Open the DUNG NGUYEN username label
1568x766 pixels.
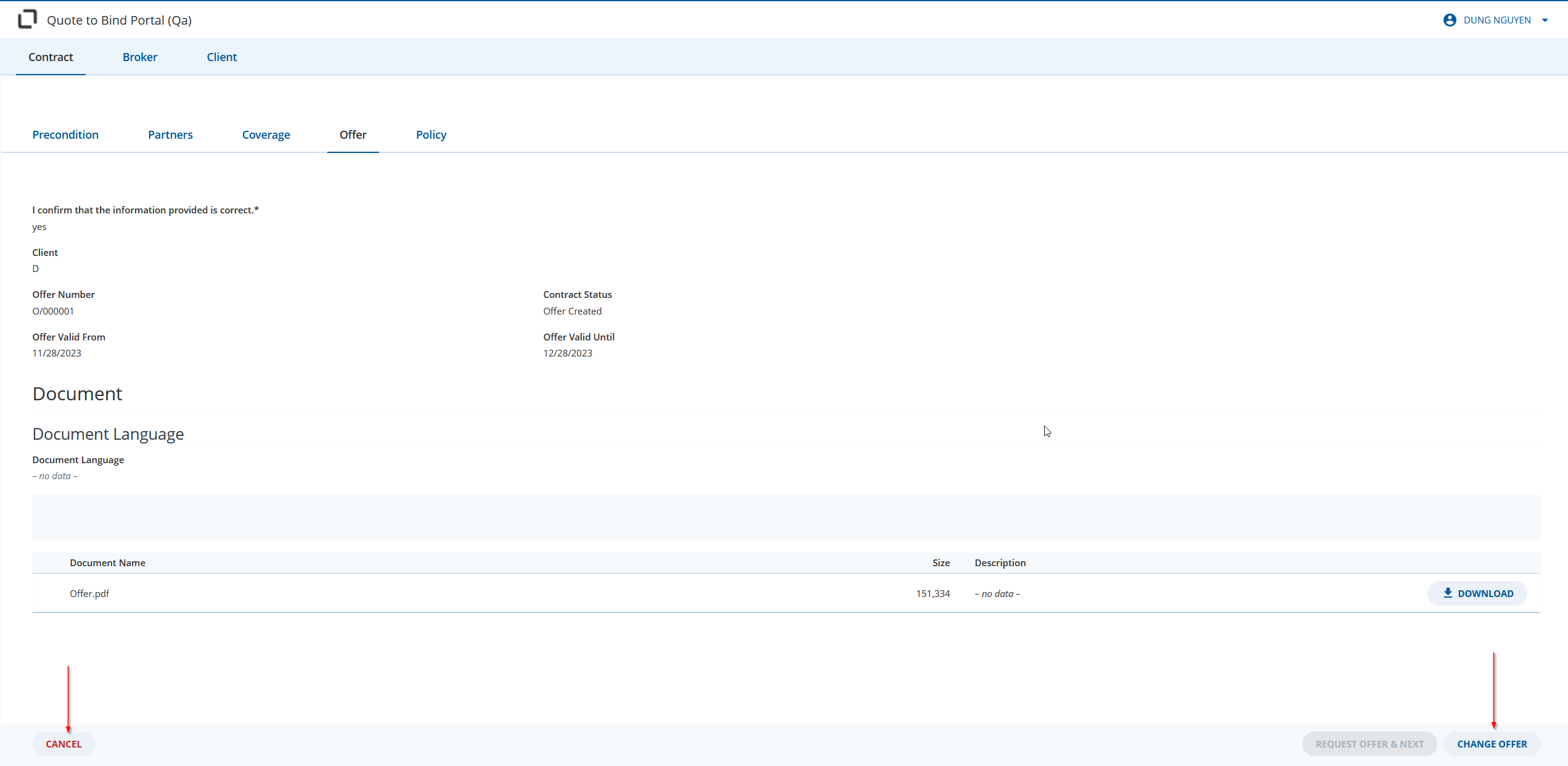pos(1497,20)
